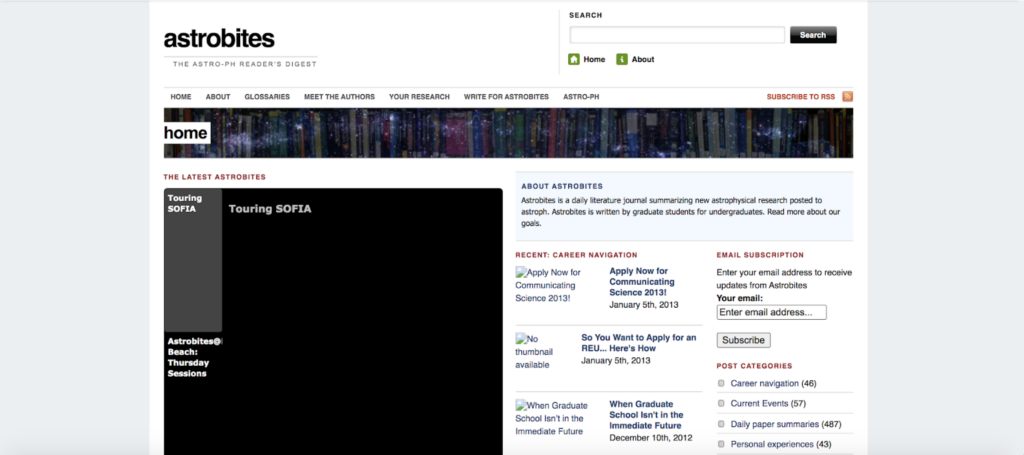Open the orange RSS feed icon

point(847,97)
